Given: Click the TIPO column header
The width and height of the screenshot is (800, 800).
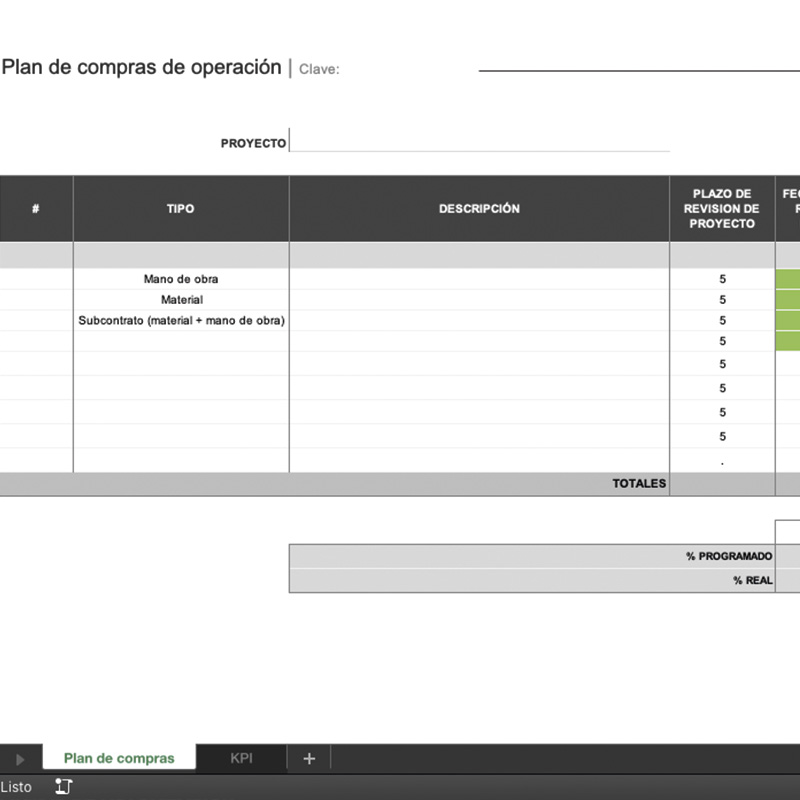Looking at the screenshot, I should click(181, 209).
